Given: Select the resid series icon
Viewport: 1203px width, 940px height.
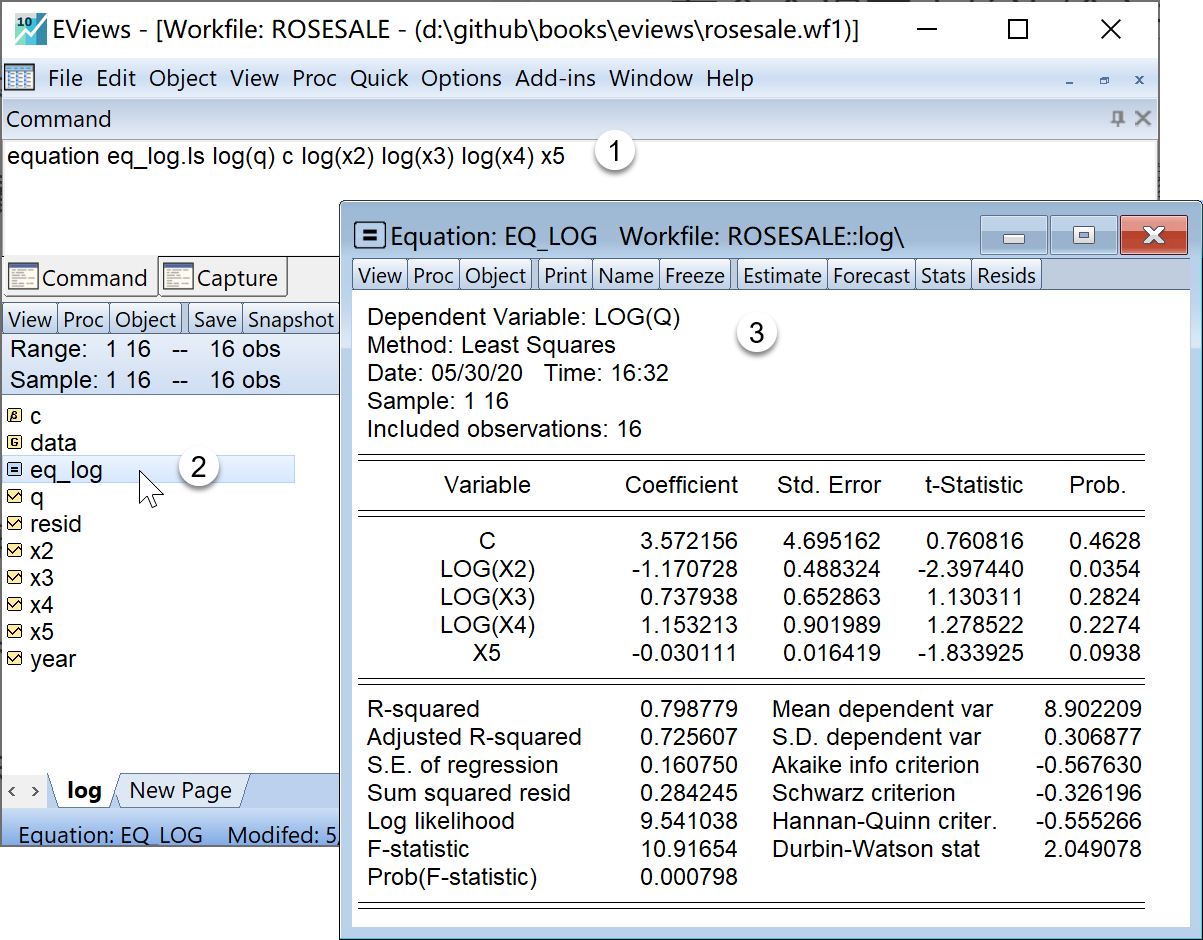Looking at the screenshot, I should pos(15,524).
